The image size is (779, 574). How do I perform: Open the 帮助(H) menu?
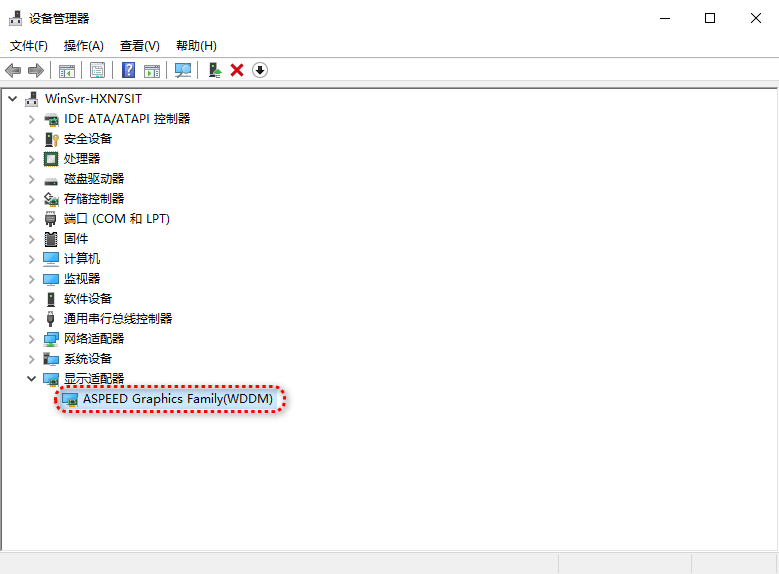click(x=196, y=46)
